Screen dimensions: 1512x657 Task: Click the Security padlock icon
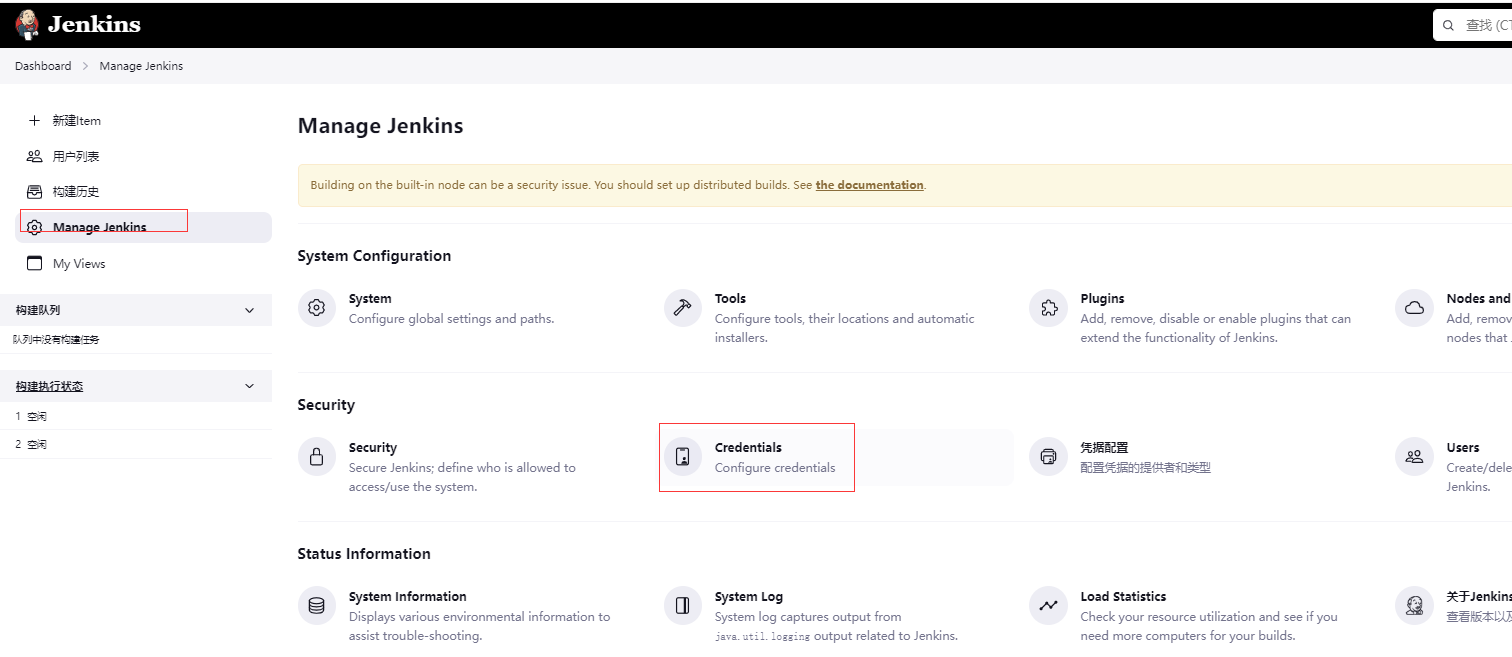[317, 457]
